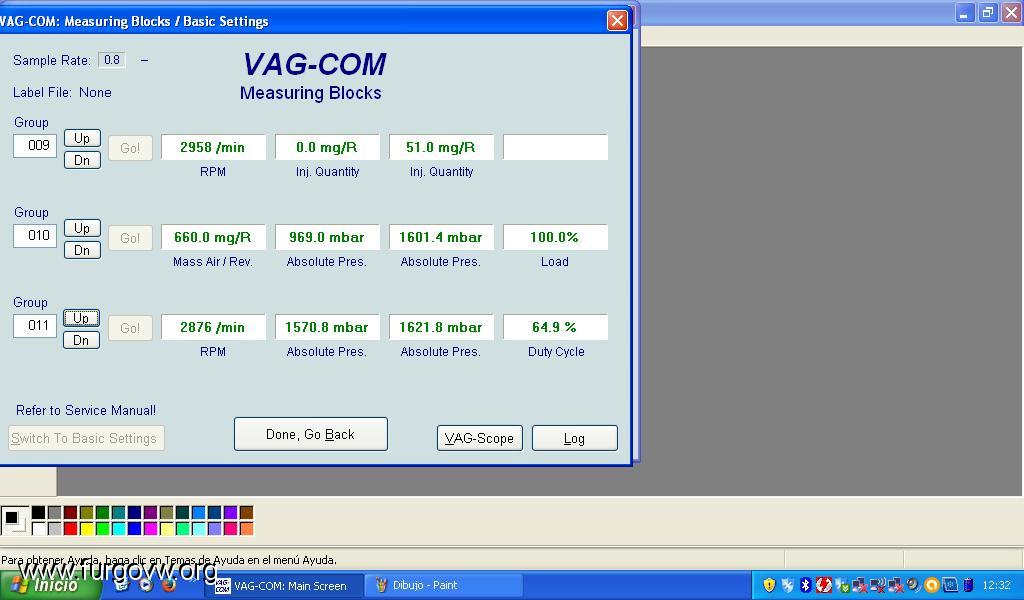Increase Group 011 with its Up button
The image size is (1024, 600).
tap(81, 318)
